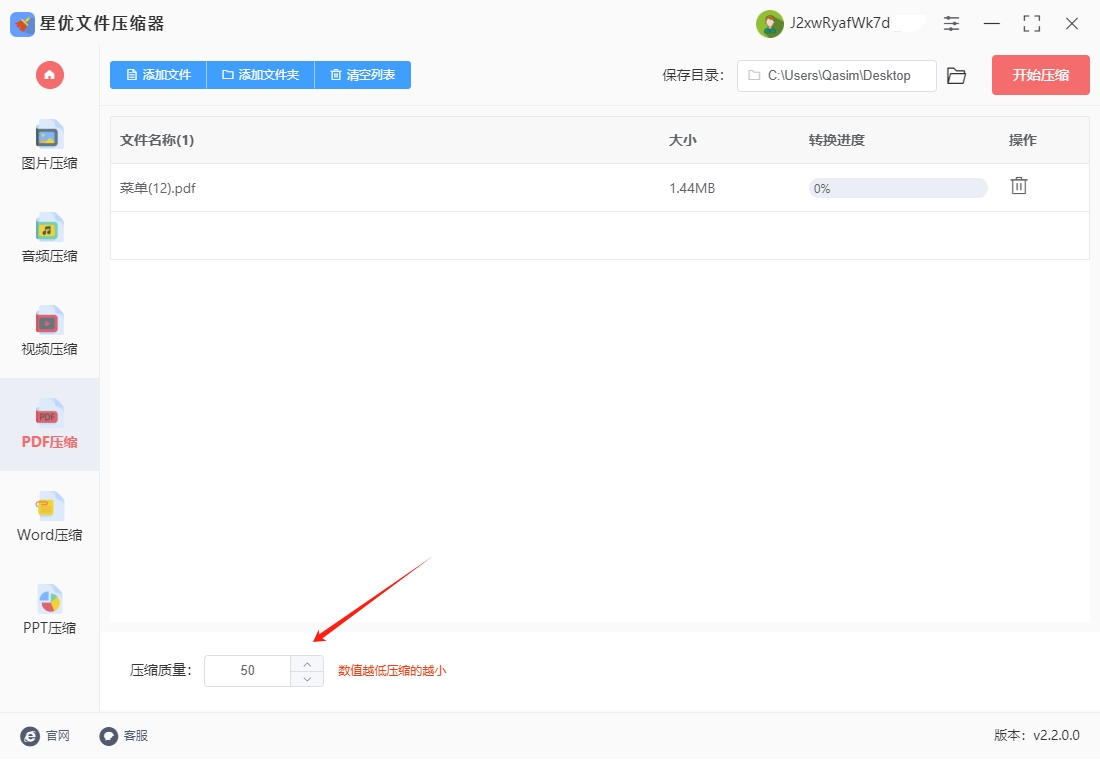Click the 0% conversion progress bar
Image resolution: width=1100 pixels, height=760 pixels.
coord(898,188)
